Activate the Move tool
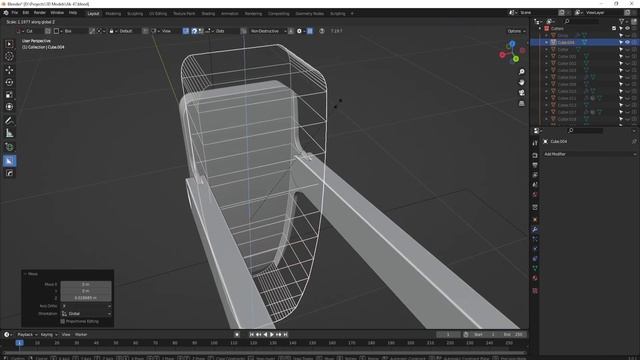The height and width of the screenshot is (360, 640). click(x=9, y=70)
